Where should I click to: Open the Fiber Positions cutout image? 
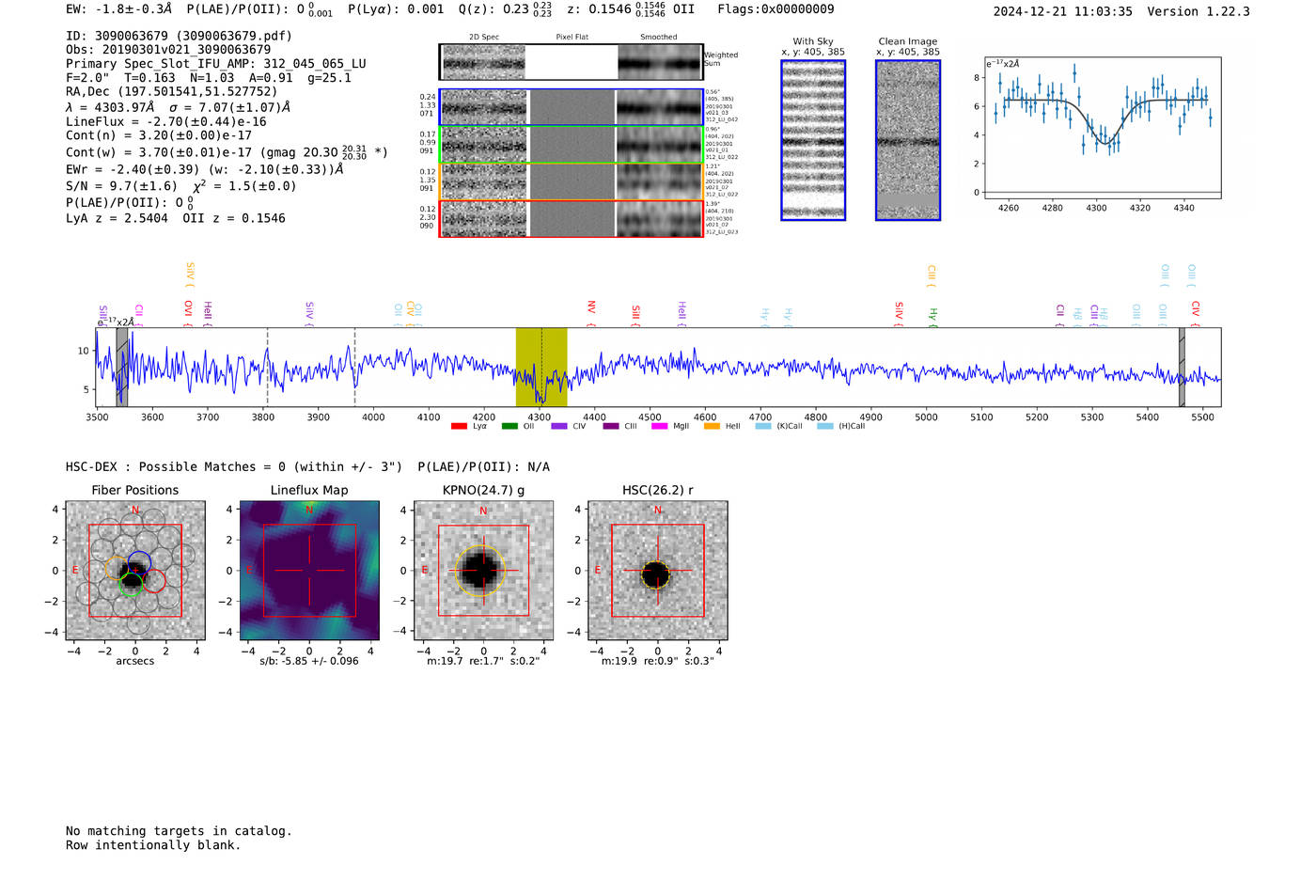pos(135,571)
